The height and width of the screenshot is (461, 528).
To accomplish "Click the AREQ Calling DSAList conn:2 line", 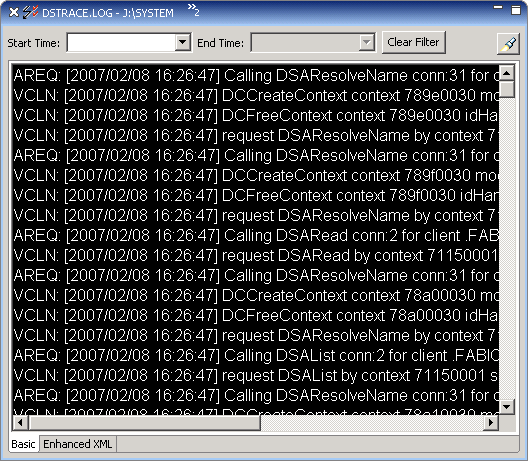I will (256, 355).
